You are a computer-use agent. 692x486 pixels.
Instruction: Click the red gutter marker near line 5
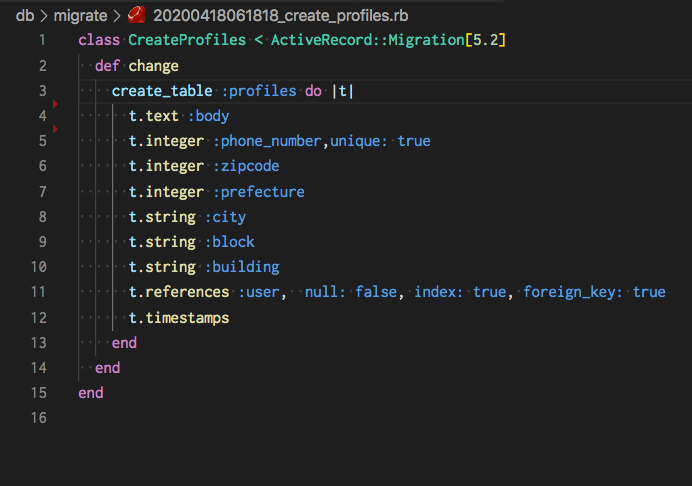pyautogui.click(x=55, y=129)
